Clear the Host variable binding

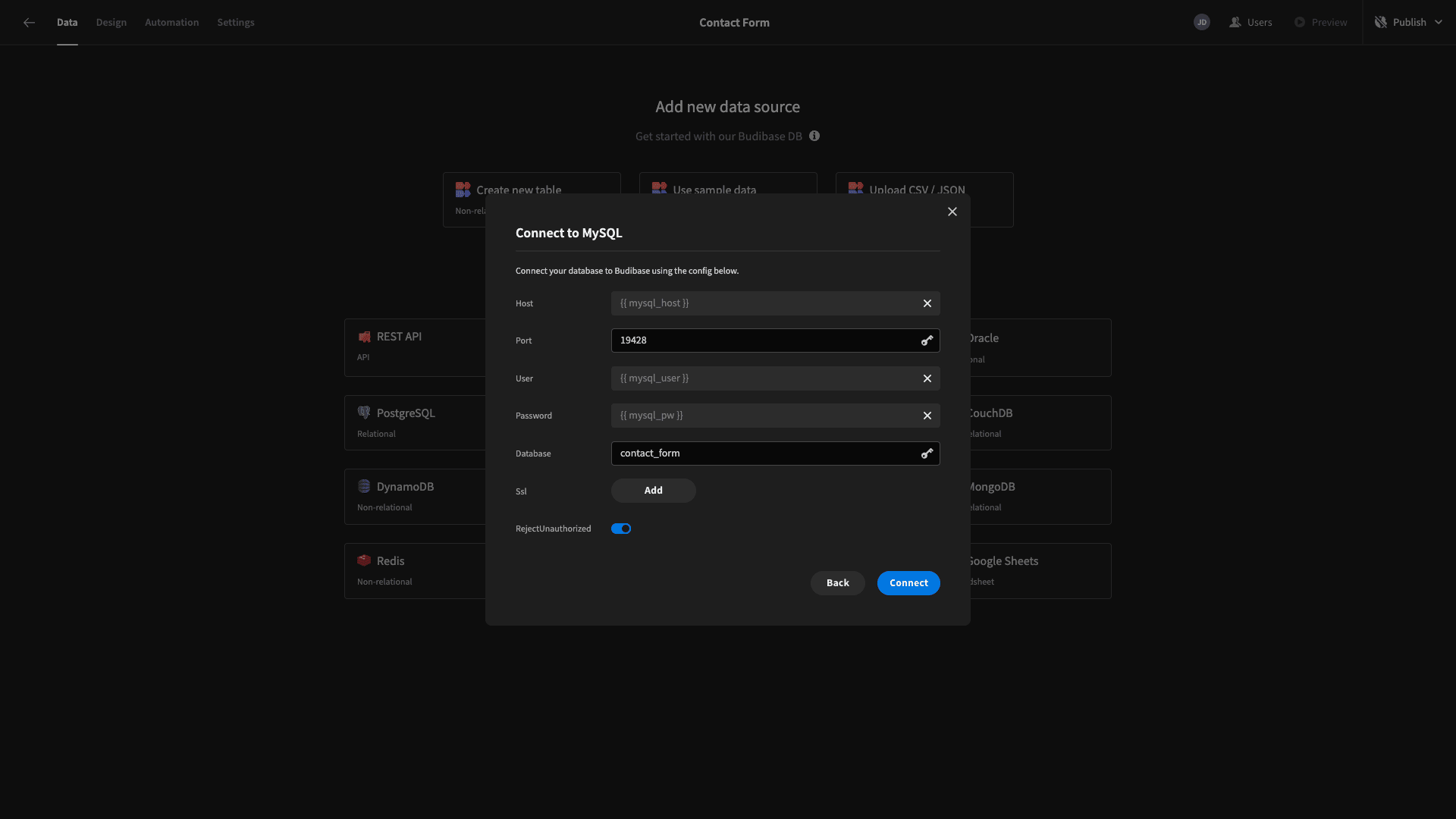pyautogui.click(x=927, y=303)
